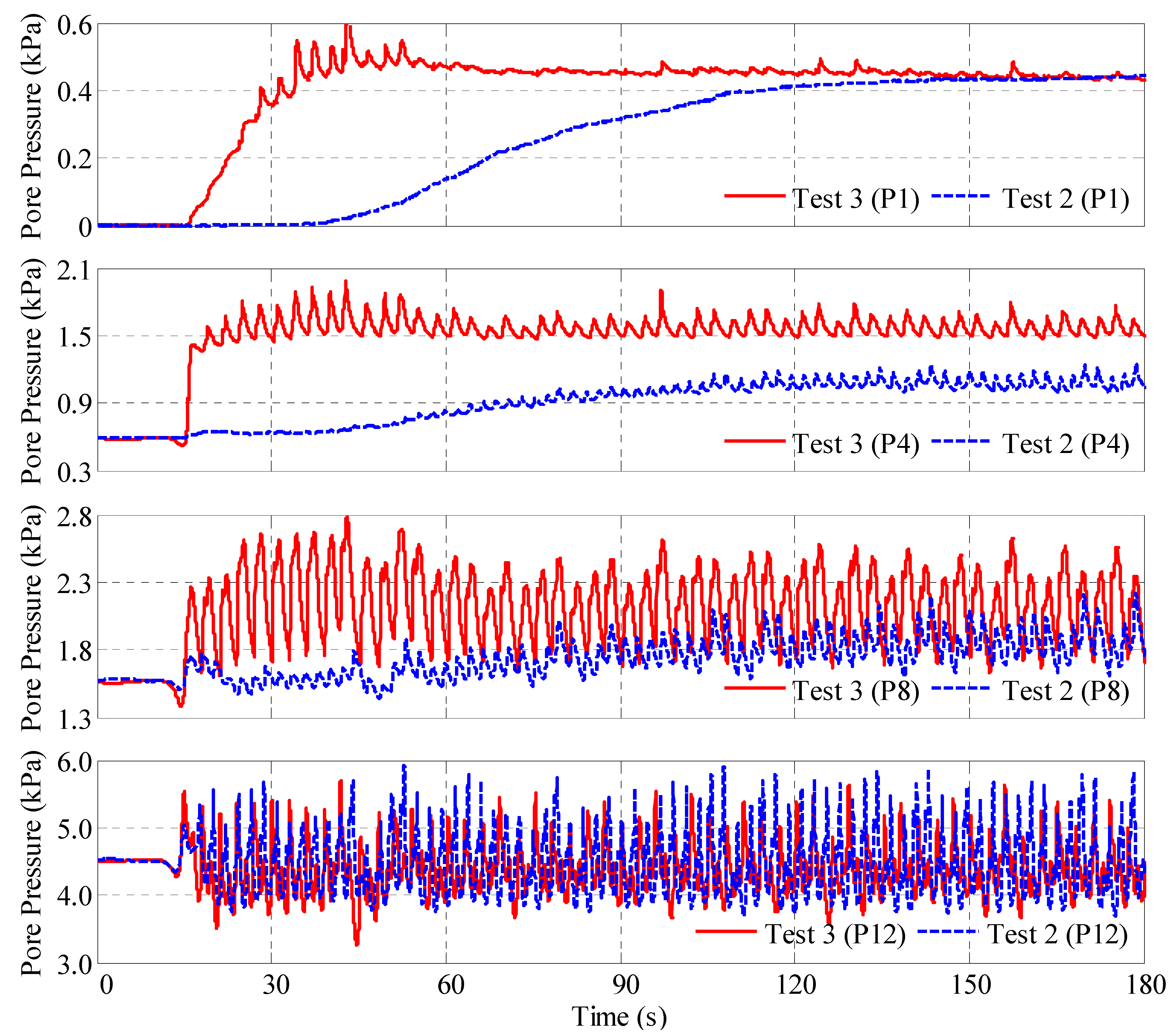The image size is (1173, 1036).
Task: Click the 3.0 tick on the bottom plot
Action: coord(75,965)
